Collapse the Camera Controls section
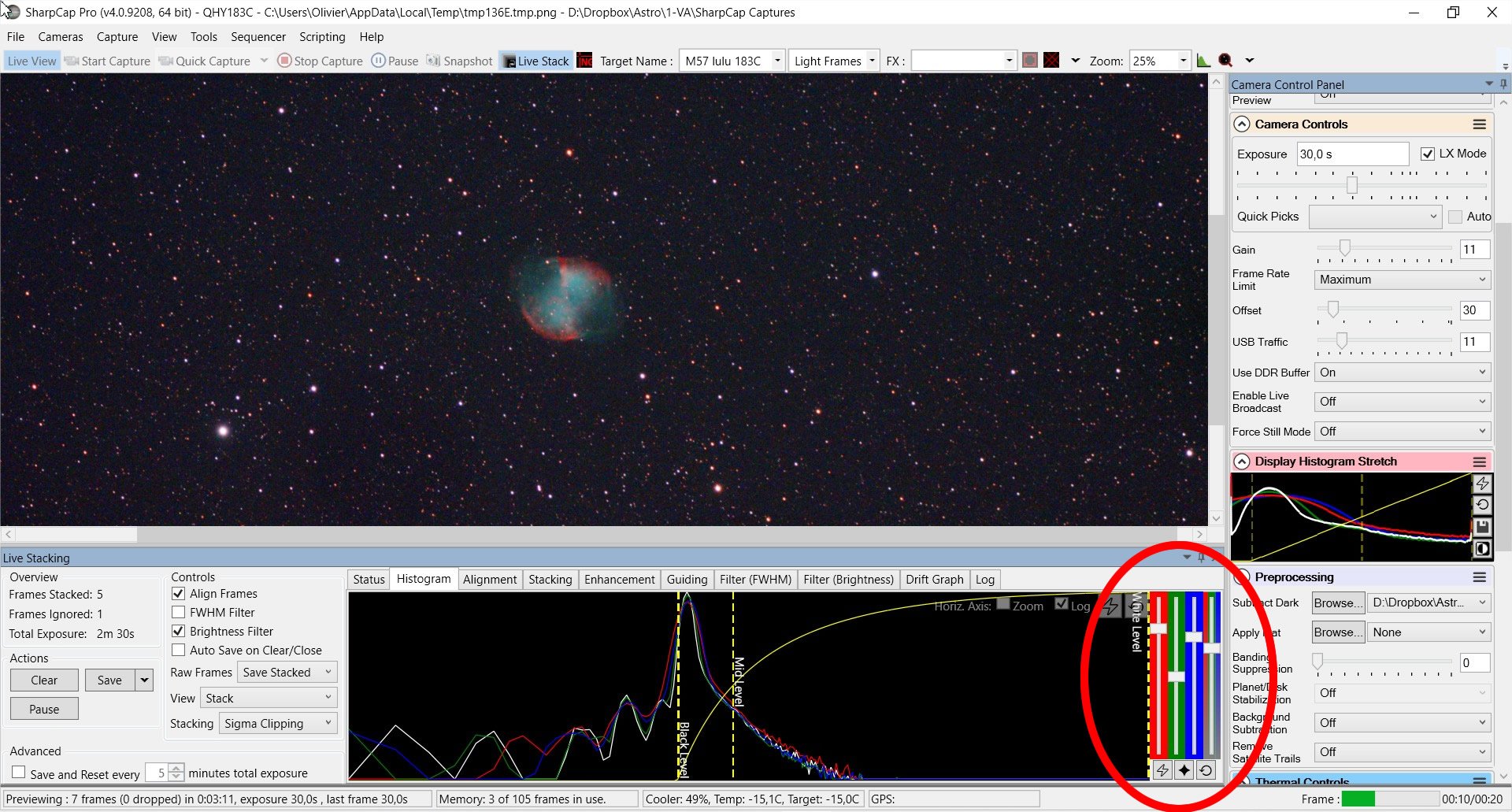Screen dimensions: 1512x812 click(1242, 124)
